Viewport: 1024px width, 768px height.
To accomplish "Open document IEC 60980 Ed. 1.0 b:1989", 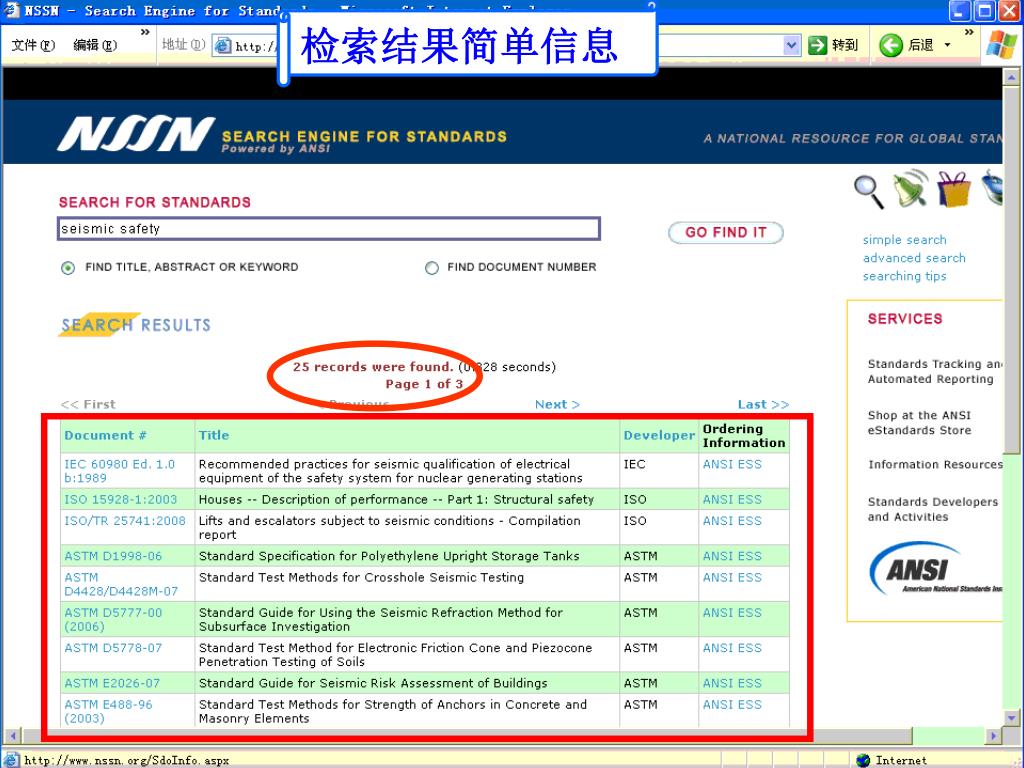I will 120,471.
